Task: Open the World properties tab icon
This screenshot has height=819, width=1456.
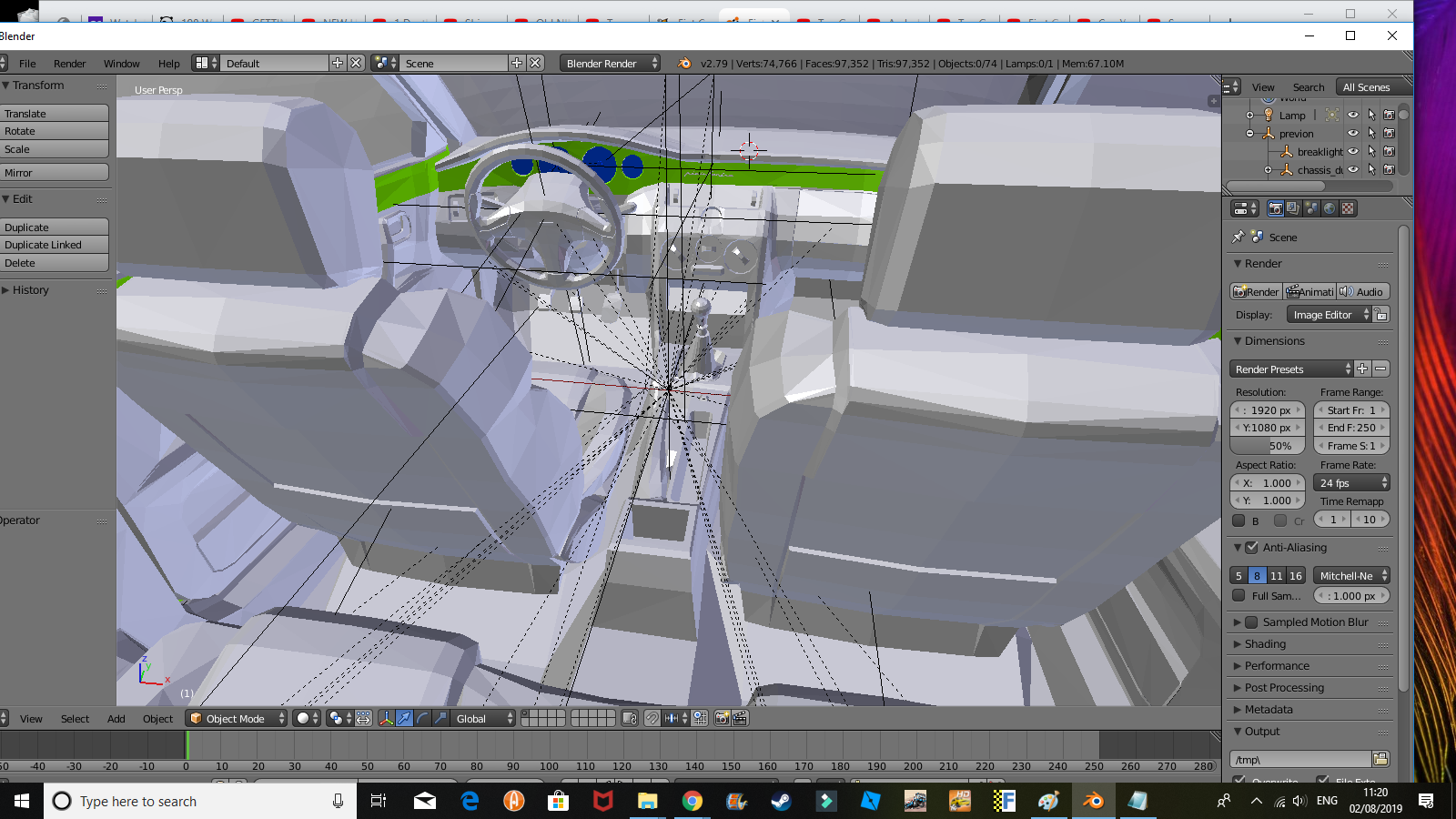Action: (1330, 208)
